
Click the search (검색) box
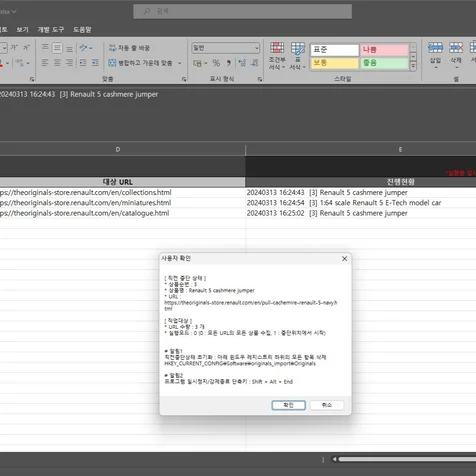242,11
